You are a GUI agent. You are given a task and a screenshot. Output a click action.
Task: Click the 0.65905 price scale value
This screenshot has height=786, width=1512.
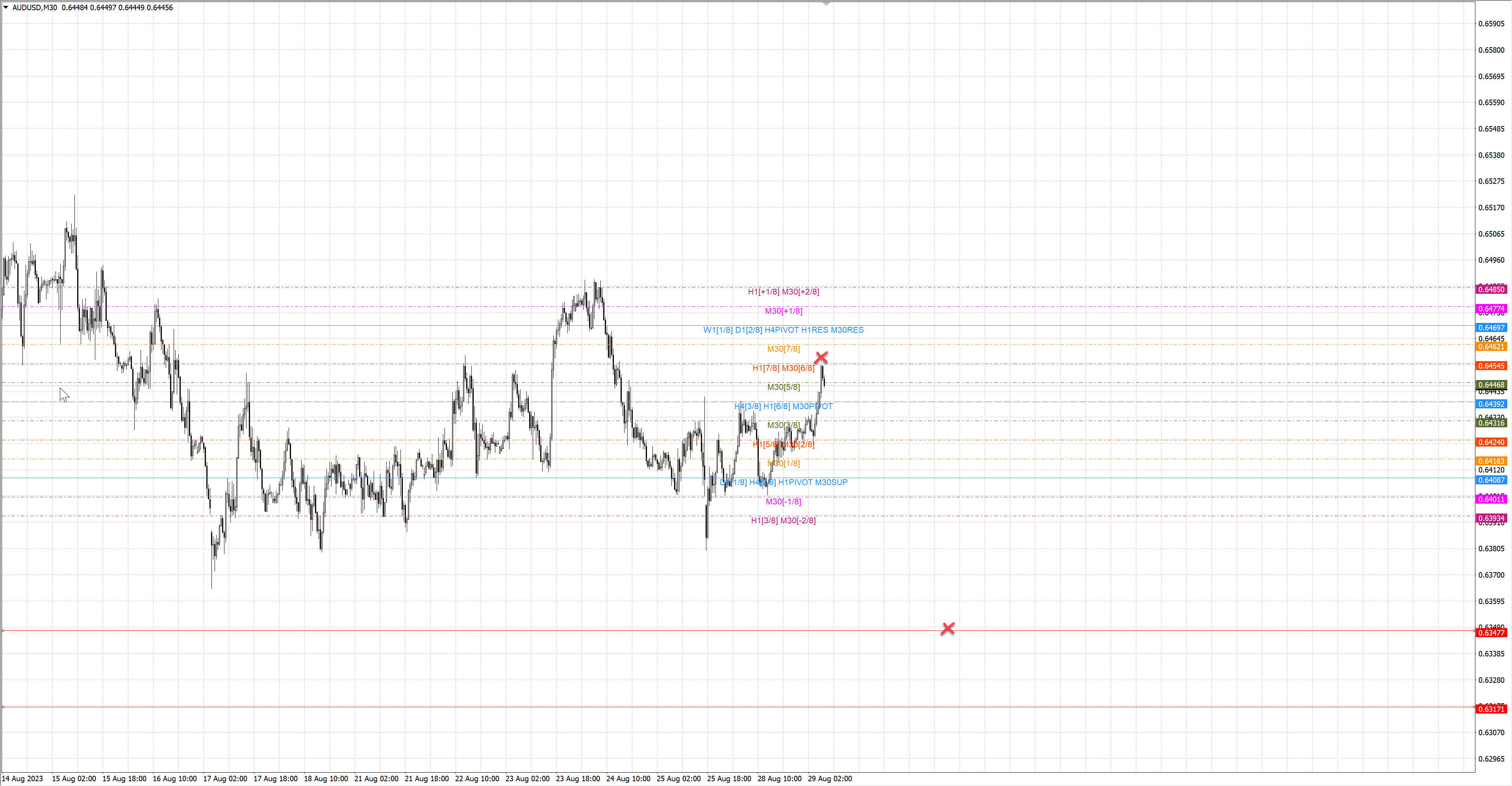(x=1491, y=24)
